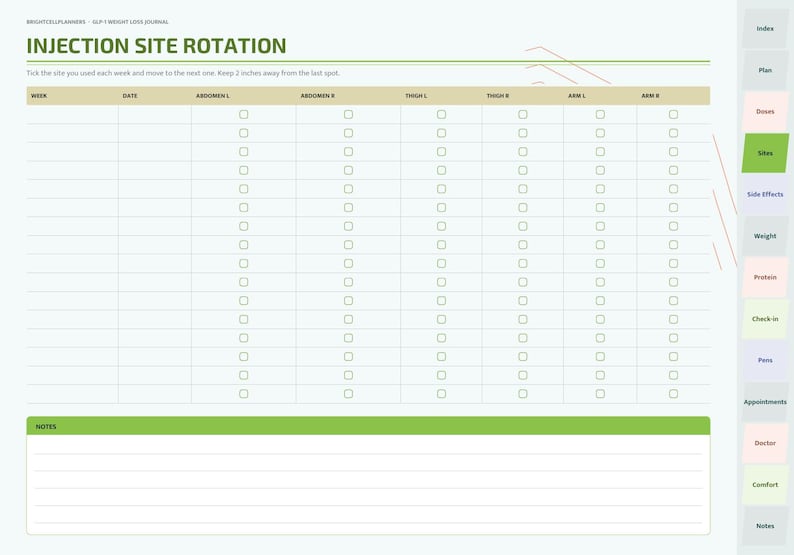Click the first Week entry cell
This screenshot has height=555, width=794.
(72, 114)
